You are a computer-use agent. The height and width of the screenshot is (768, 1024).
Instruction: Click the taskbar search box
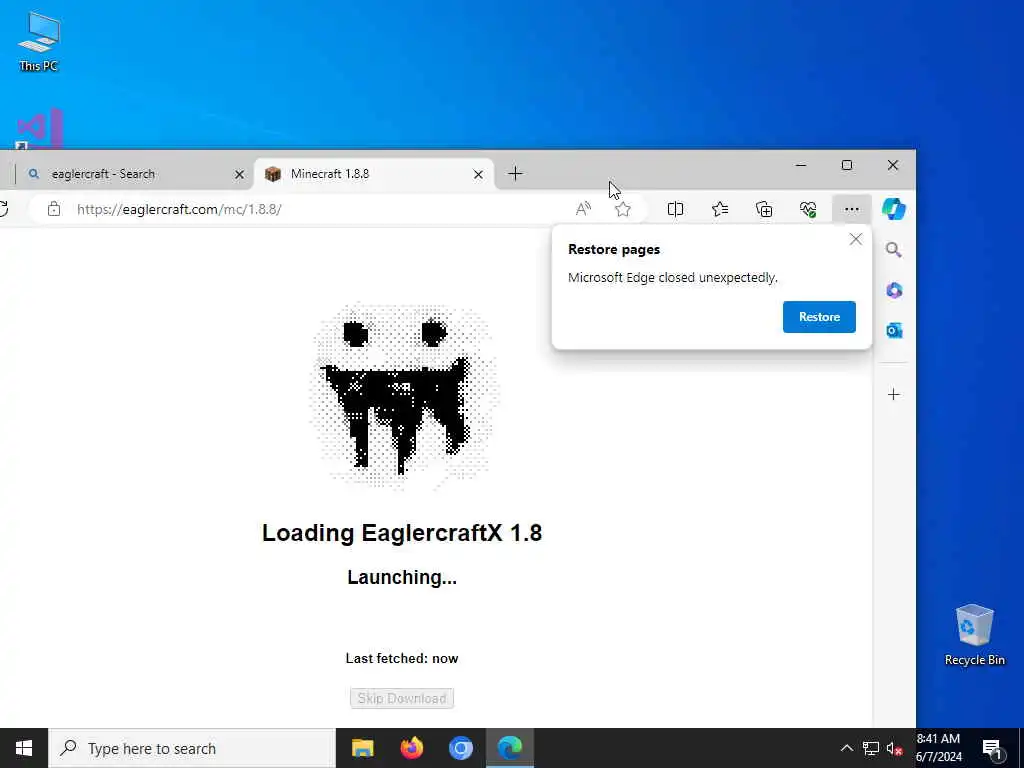point(192,748)
